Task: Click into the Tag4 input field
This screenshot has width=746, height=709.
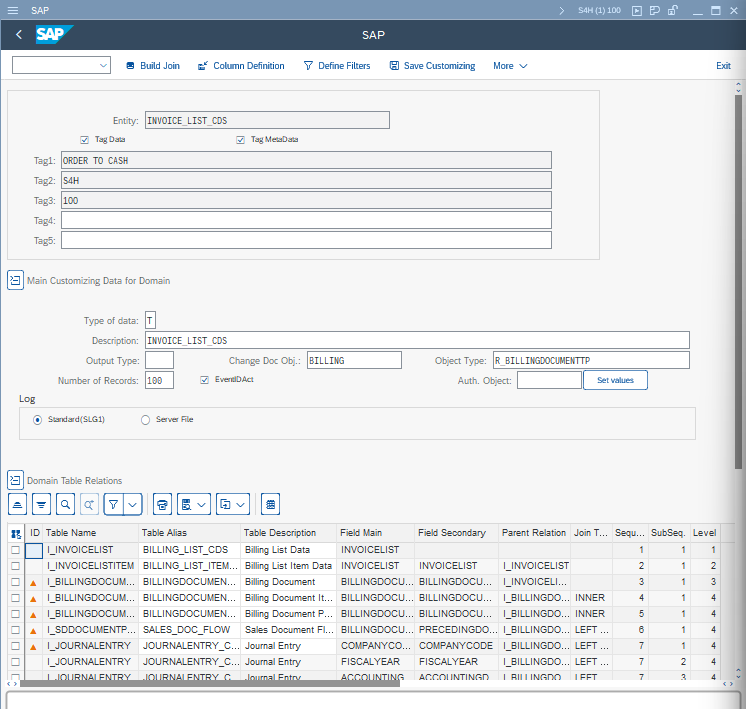Action: pos(306,220)
